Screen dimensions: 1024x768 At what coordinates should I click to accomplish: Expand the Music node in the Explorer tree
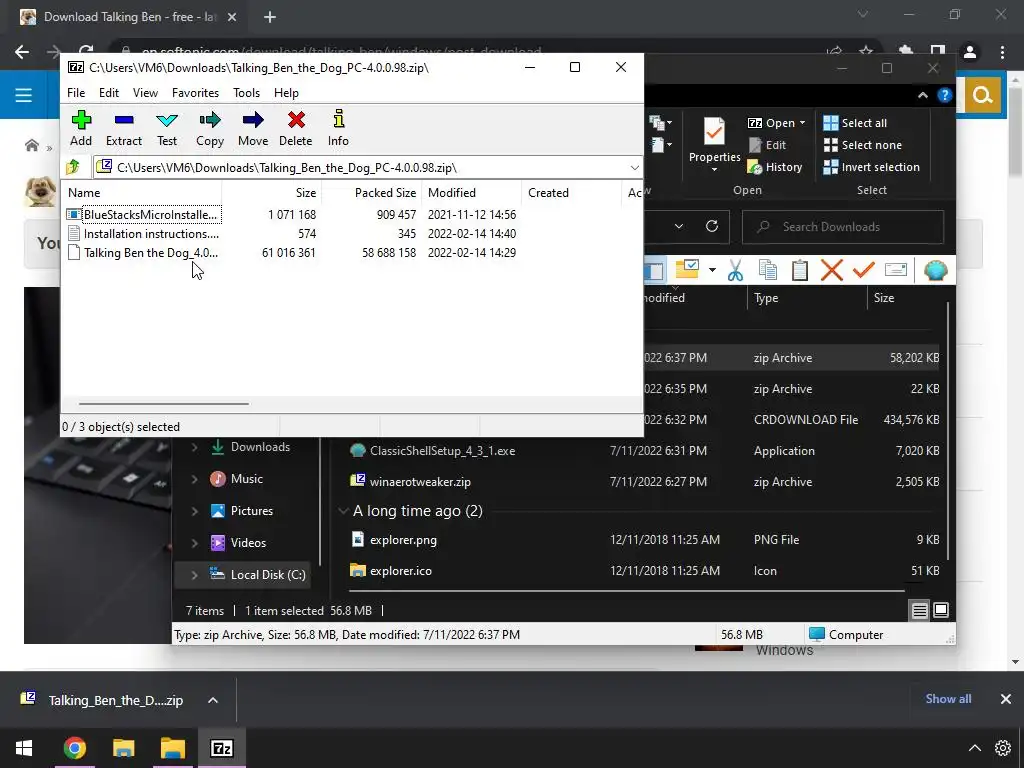(x=194, y=479)
